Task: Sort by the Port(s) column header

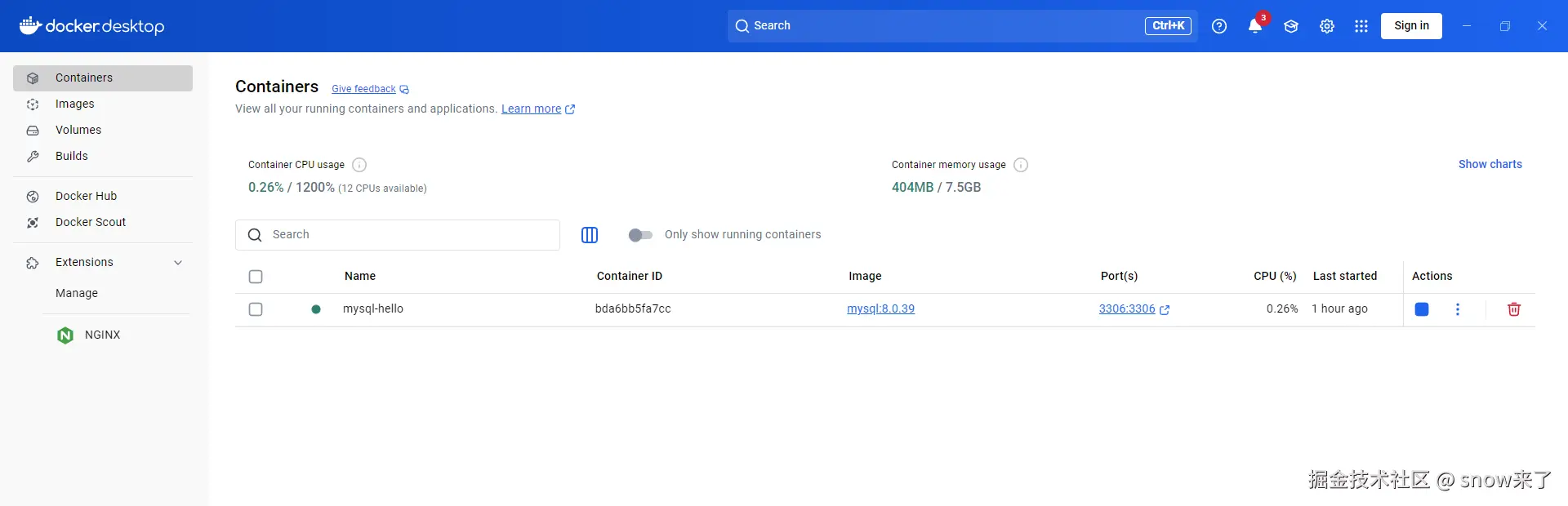Action: tap(1119, 276)
